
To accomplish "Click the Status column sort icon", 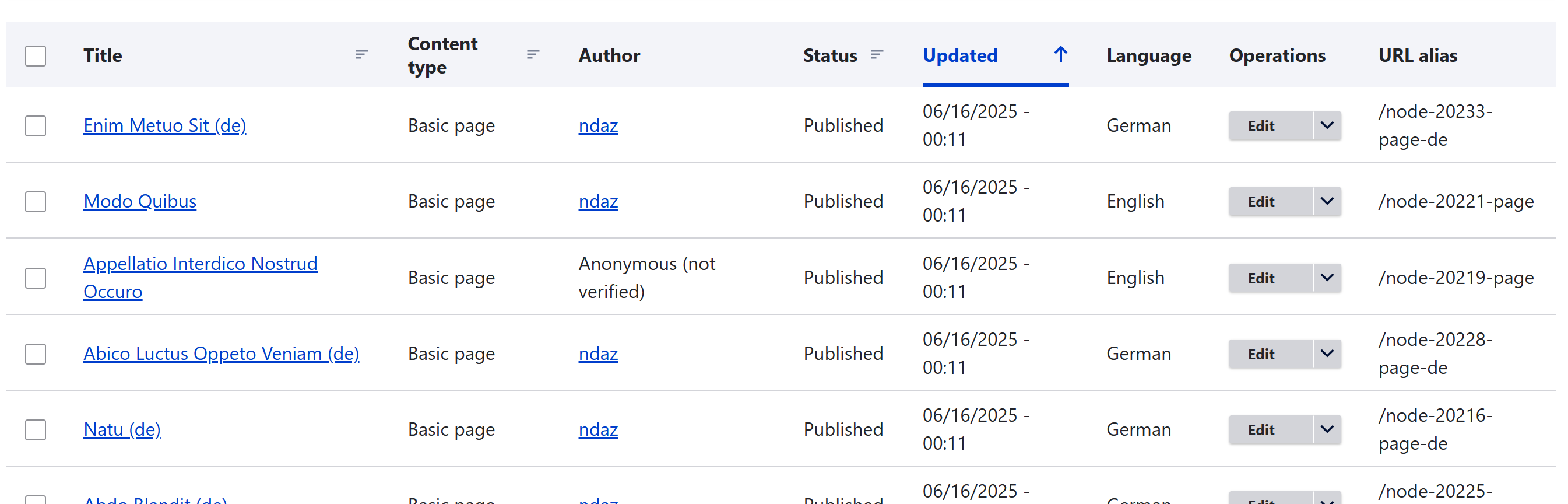I will point(877,55).
